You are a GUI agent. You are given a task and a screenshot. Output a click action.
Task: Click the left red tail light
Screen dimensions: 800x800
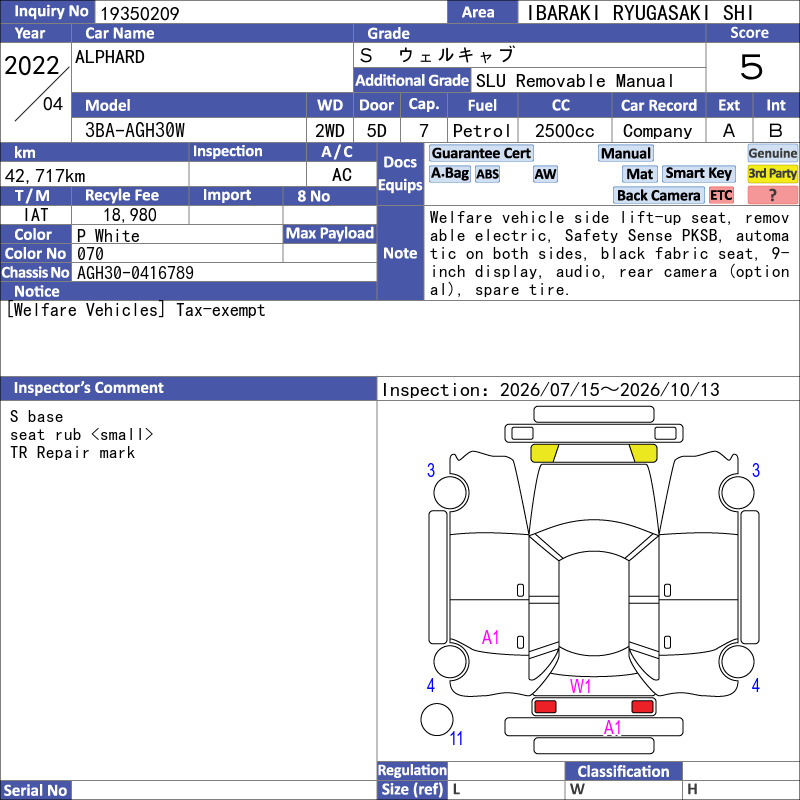click(545, 707)
